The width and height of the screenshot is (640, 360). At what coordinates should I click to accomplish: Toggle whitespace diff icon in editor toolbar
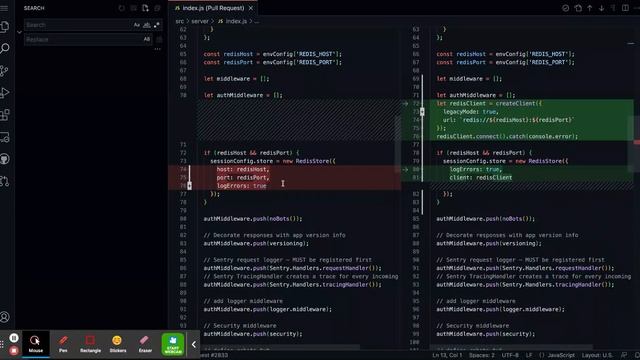tap(613, 8)
